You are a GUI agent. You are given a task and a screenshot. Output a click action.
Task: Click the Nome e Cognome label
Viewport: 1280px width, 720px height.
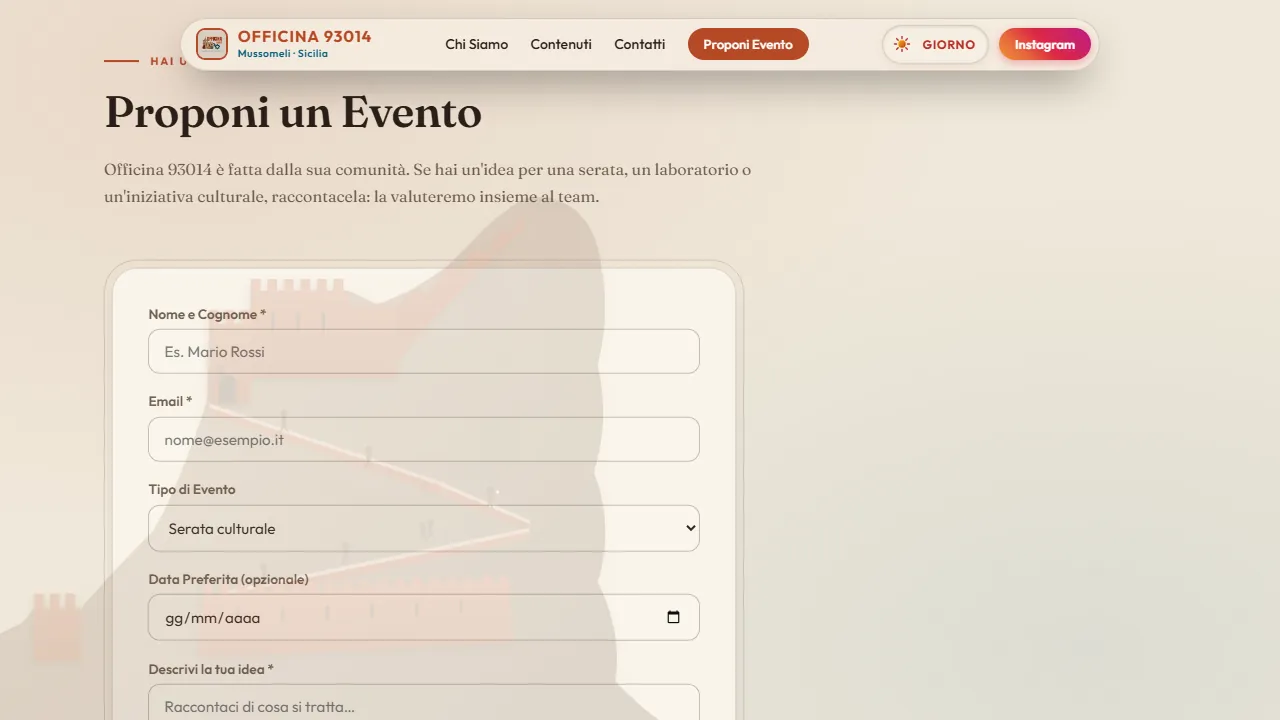207,314
